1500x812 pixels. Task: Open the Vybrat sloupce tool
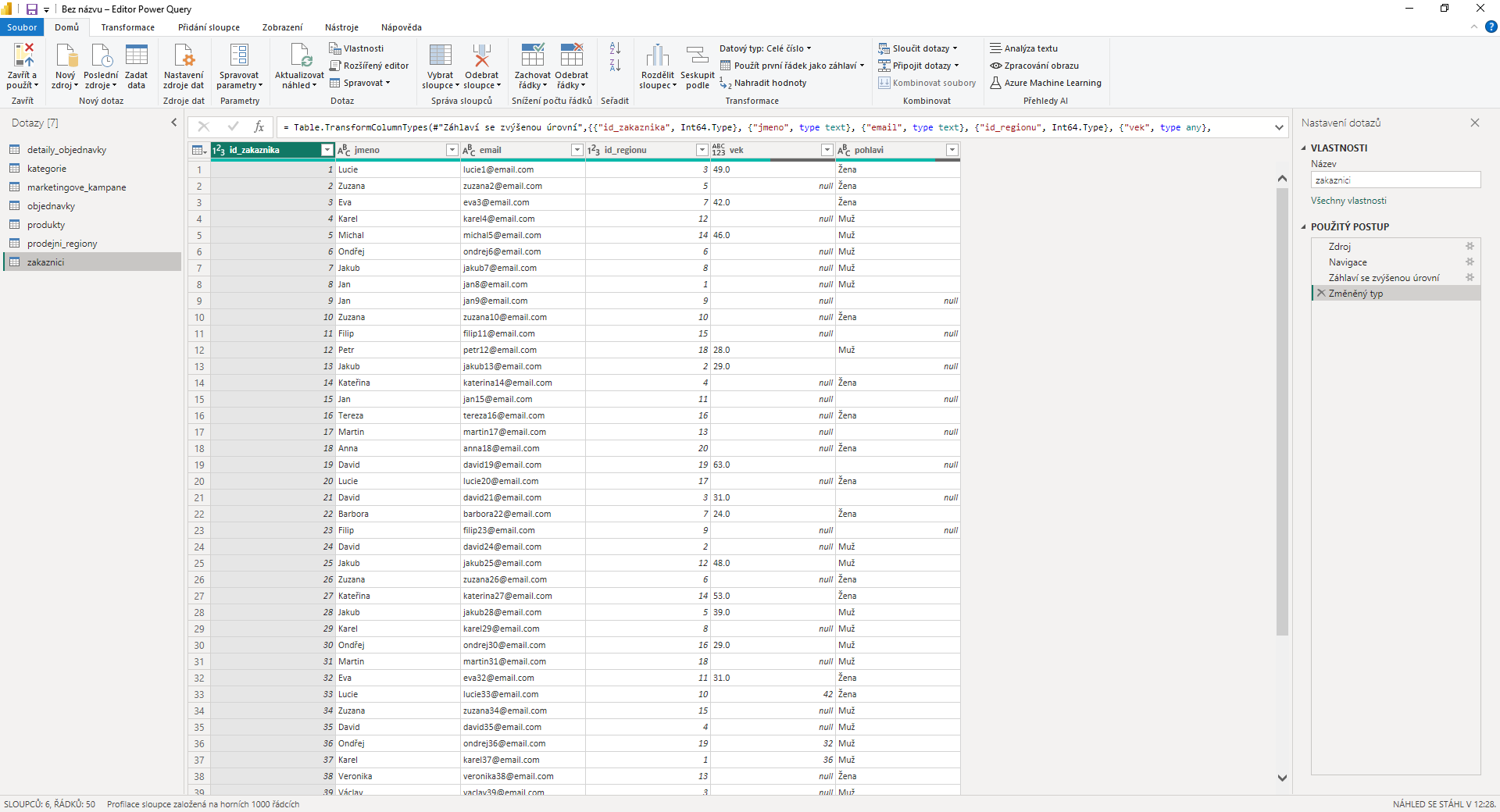pos(440,66)
